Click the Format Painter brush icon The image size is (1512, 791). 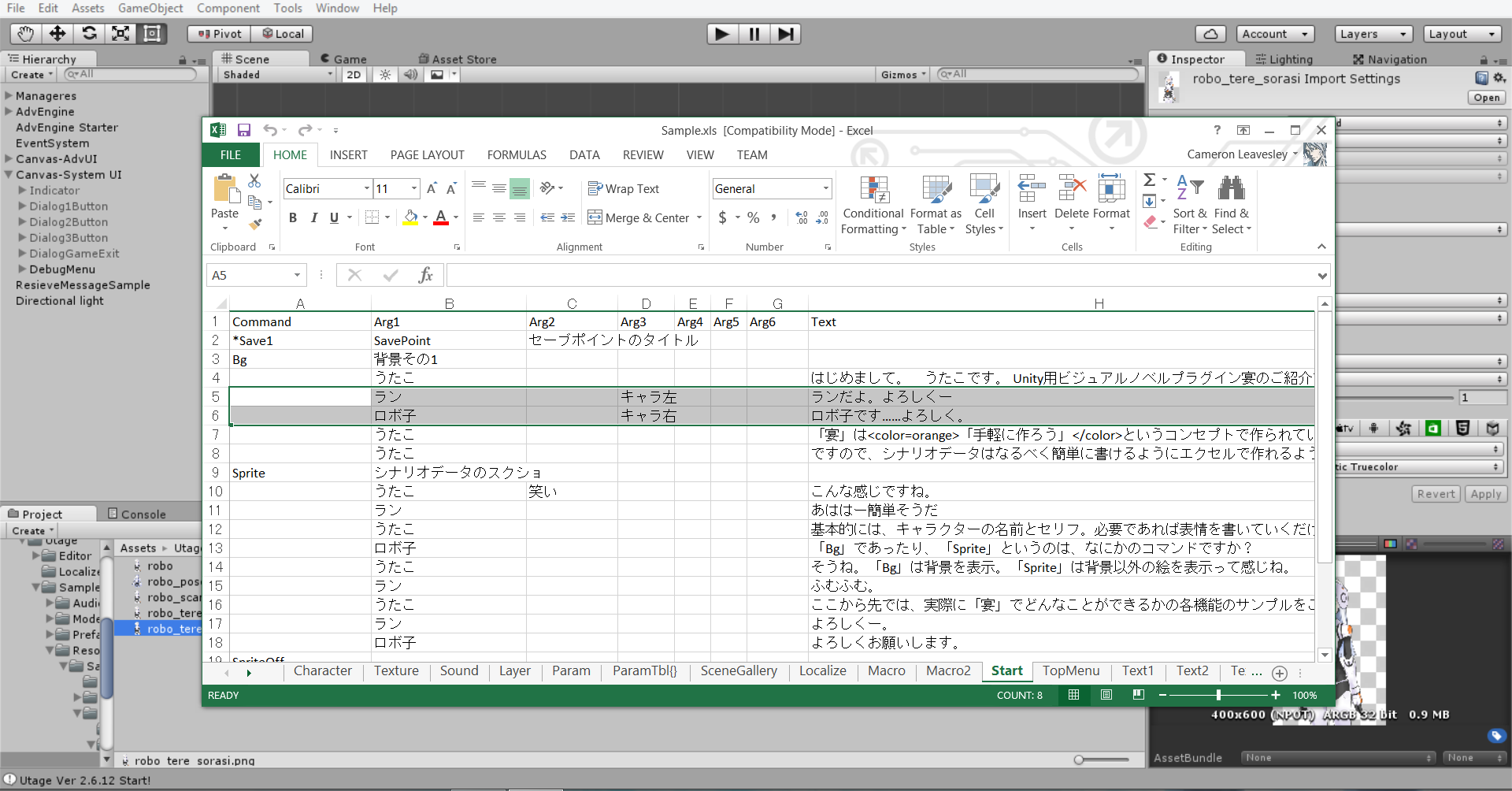pos(254,224)
